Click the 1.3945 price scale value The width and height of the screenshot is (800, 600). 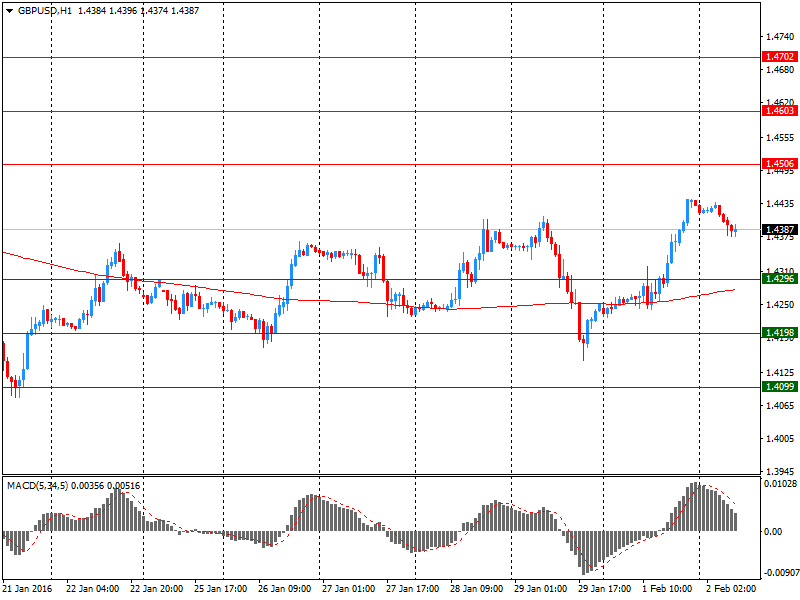click(x=780, y=471)
